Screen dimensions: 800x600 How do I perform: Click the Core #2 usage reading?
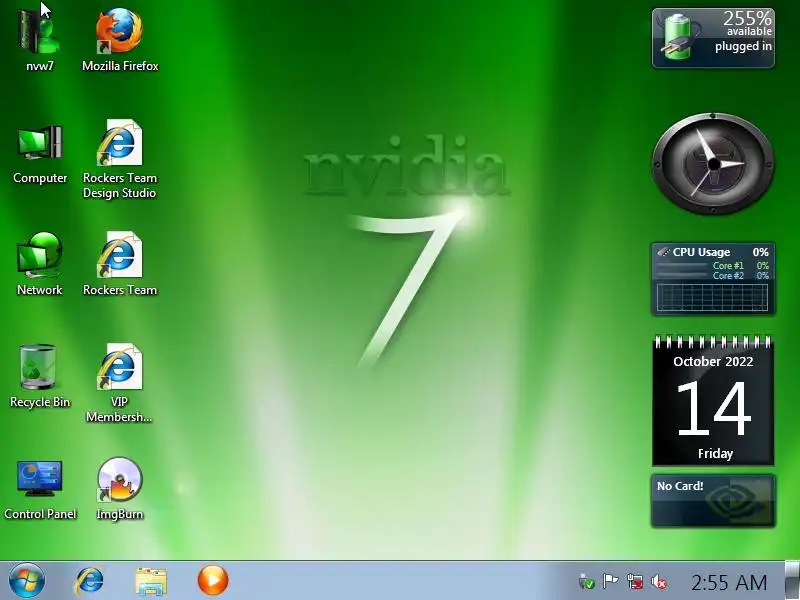tap(741, 276)
